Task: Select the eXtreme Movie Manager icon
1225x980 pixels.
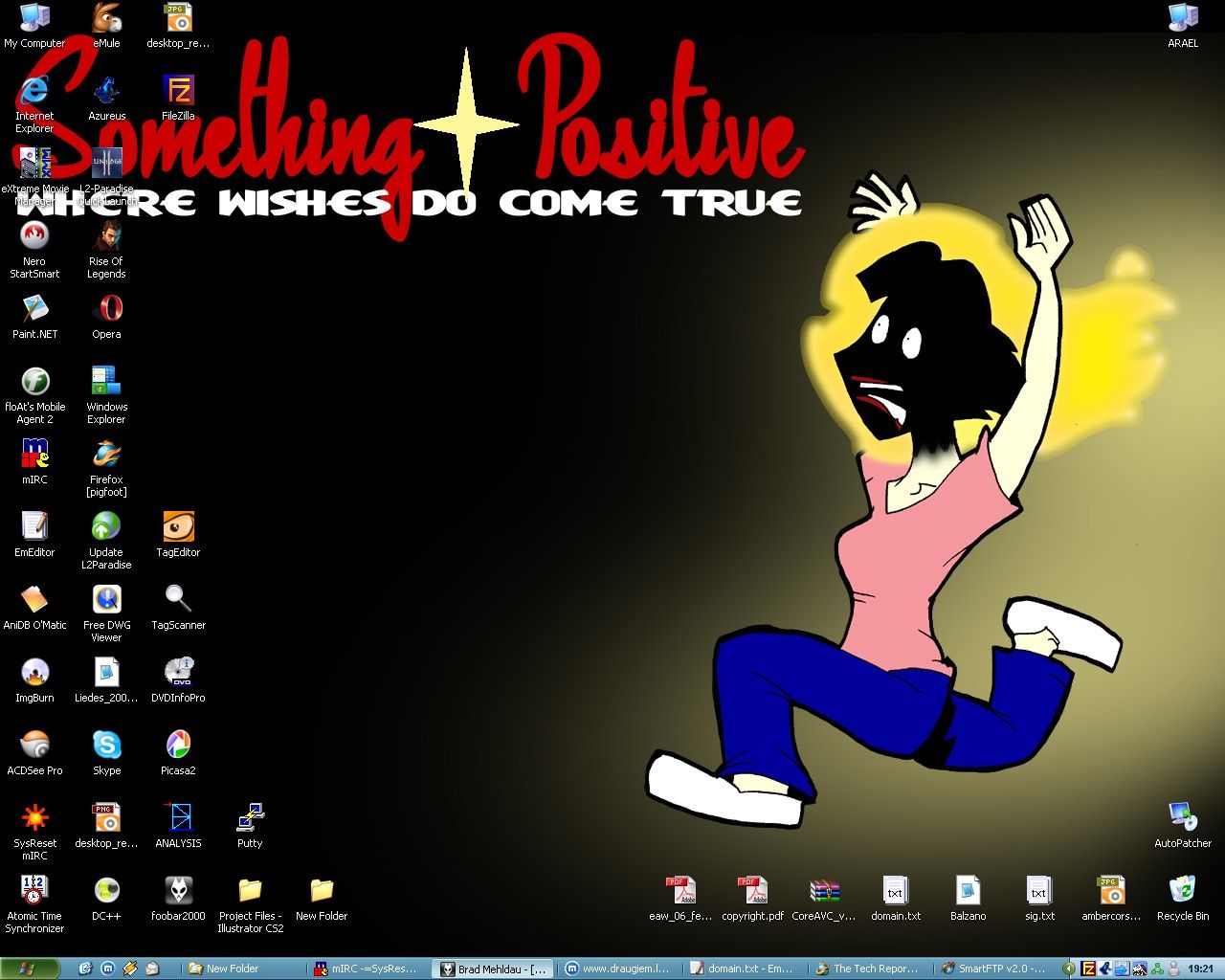Action: click(34, 176)
